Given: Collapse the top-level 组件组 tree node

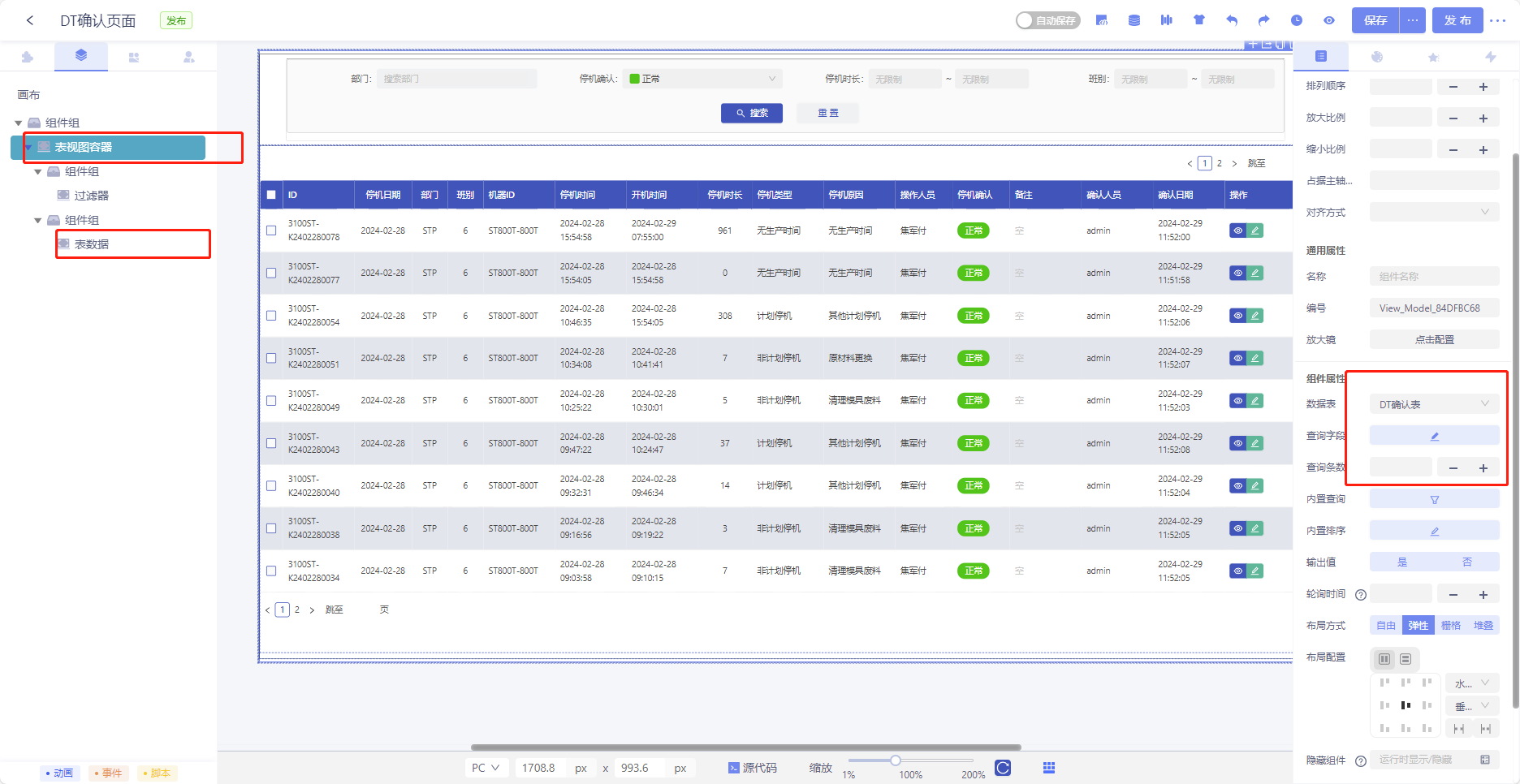Looking at the screenshot, I should (x=19, y=123).
